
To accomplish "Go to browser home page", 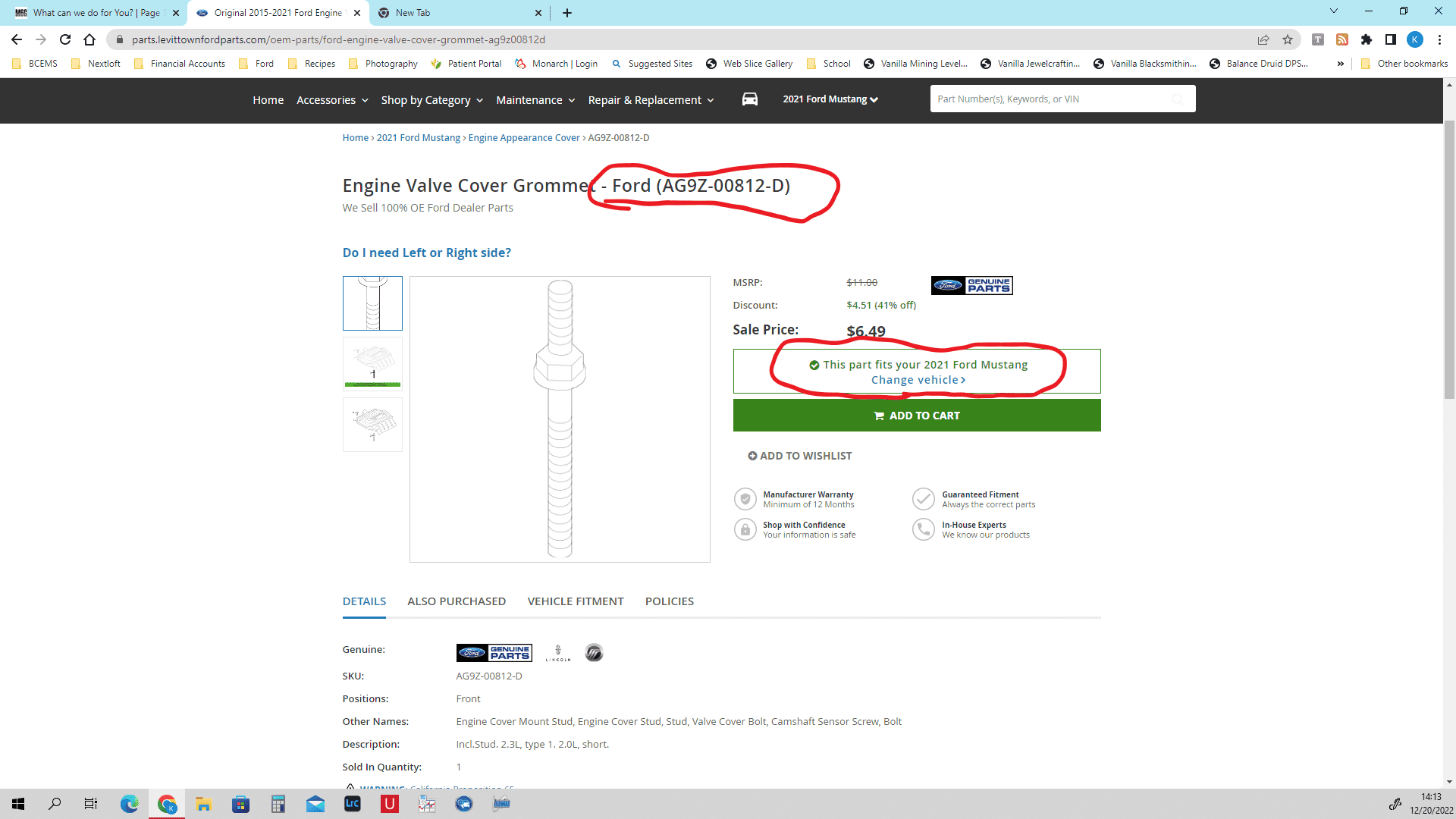I will [x=89, y=39].
